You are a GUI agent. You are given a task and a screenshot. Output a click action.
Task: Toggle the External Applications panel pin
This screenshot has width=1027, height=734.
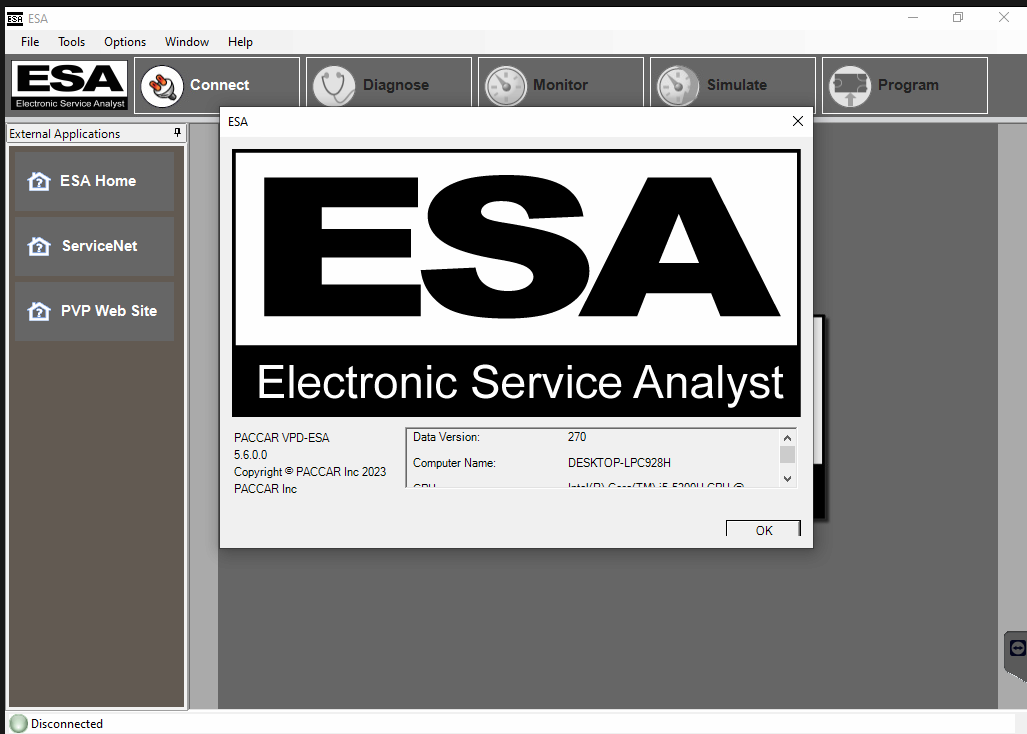[x=178, y=133]
